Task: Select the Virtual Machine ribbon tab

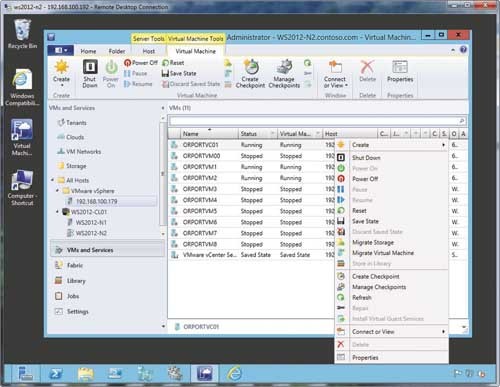Action: [x=196, y=51]
